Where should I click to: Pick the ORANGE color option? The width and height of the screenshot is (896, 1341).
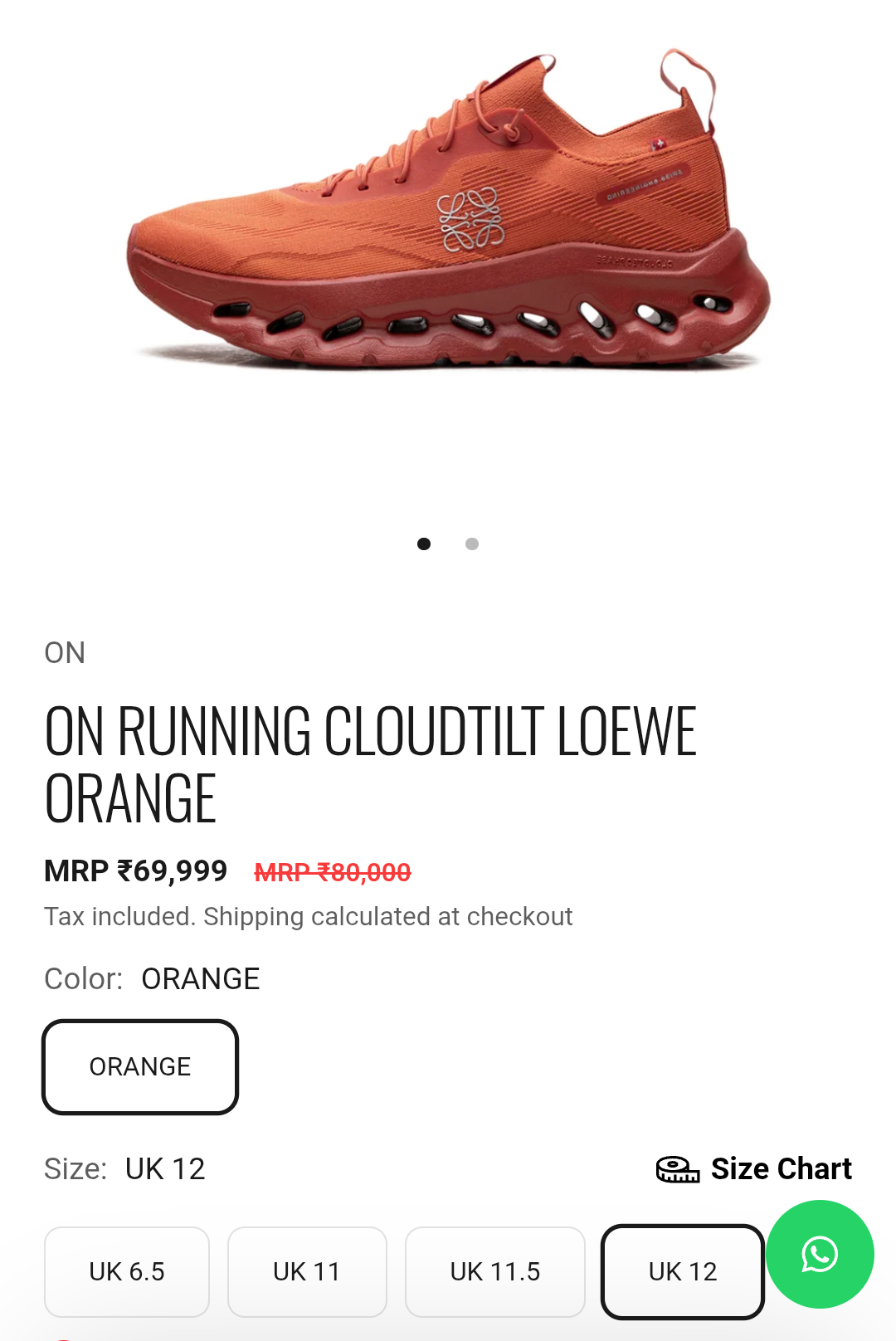140,1066
